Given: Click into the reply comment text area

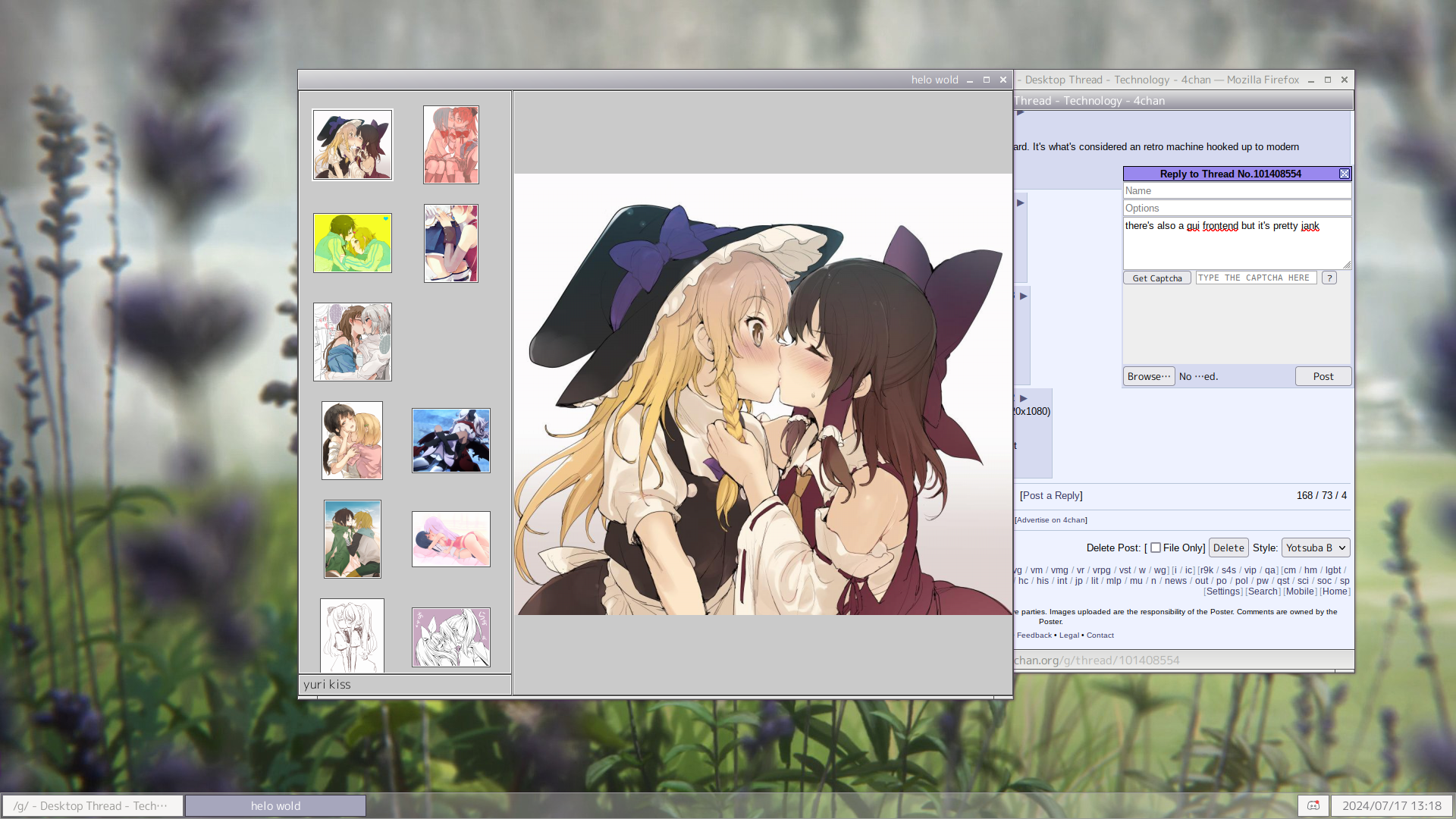Looking at the screenshot, I should click(x=1237, y=243).
